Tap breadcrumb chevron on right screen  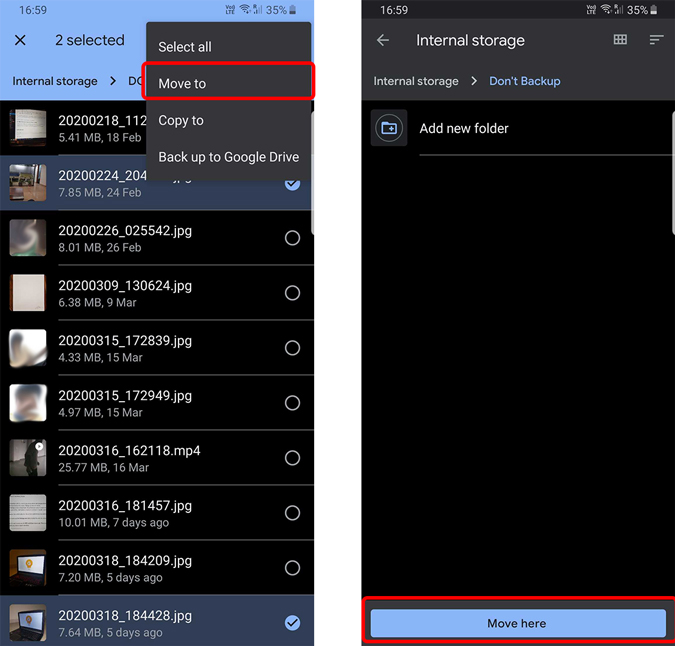(x=474, y=81)
